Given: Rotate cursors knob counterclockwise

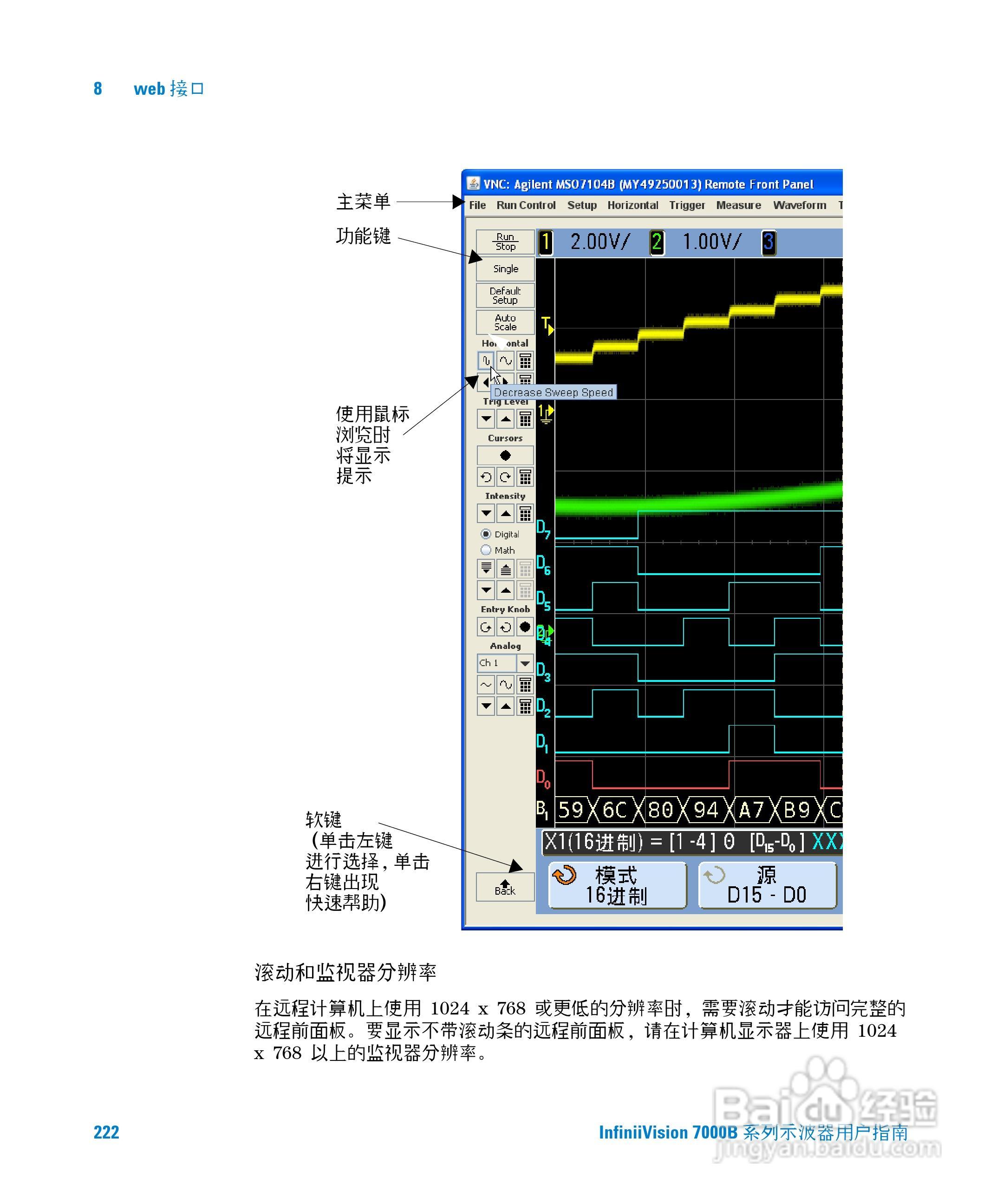Looking at the screenshot, I should coord(486,477).
